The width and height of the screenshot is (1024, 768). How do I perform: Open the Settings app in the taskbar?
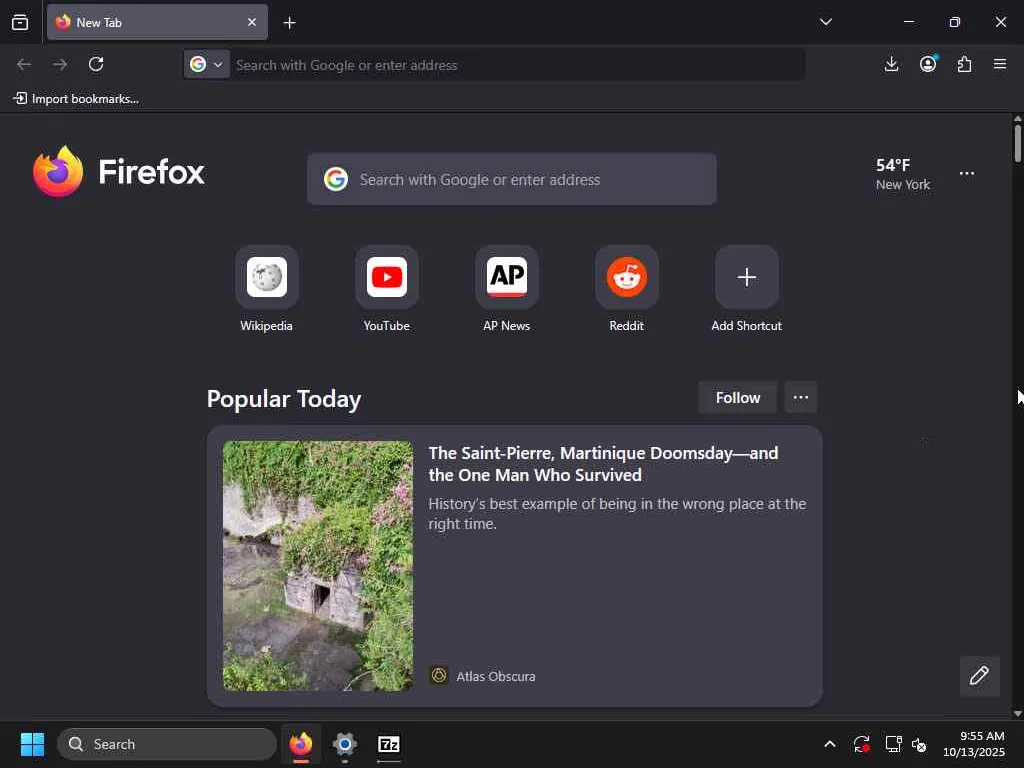click(x=345, y=744)
